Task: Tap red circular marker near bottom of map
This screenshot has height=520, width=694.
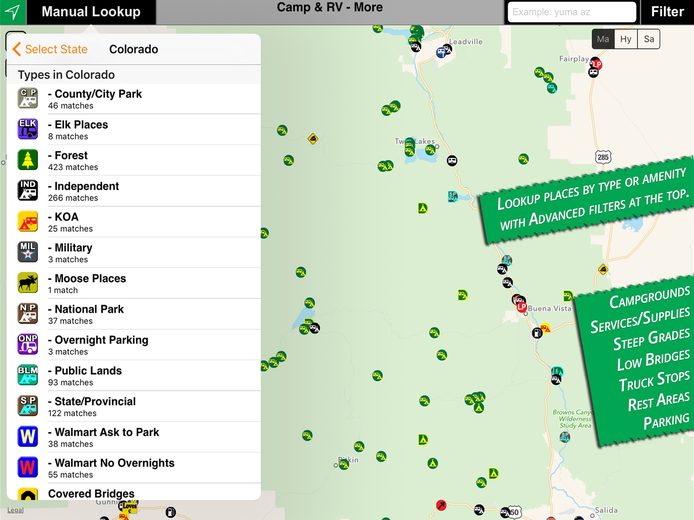Action: click(441, 505)
